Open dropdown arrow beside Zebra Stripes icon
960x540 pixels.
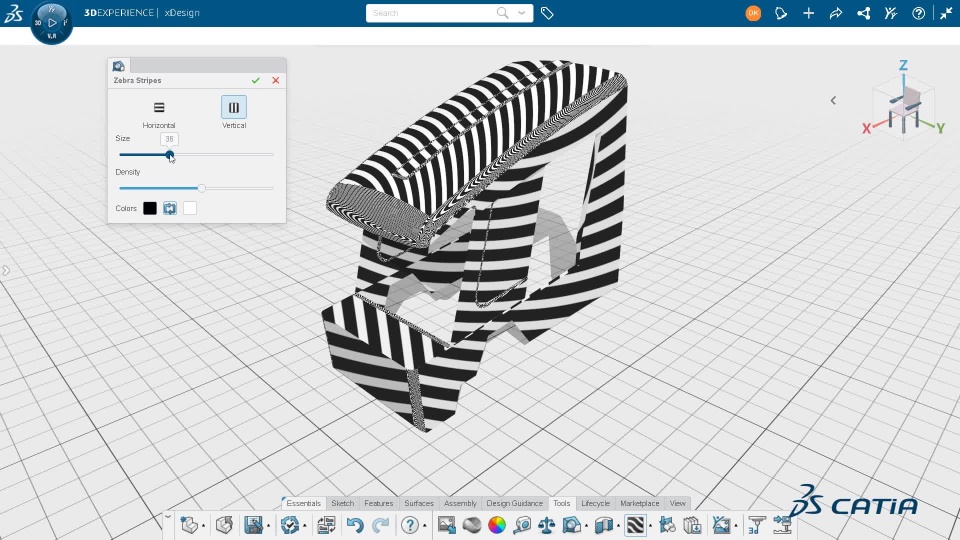pyautogui.click(x=650, y=526)
